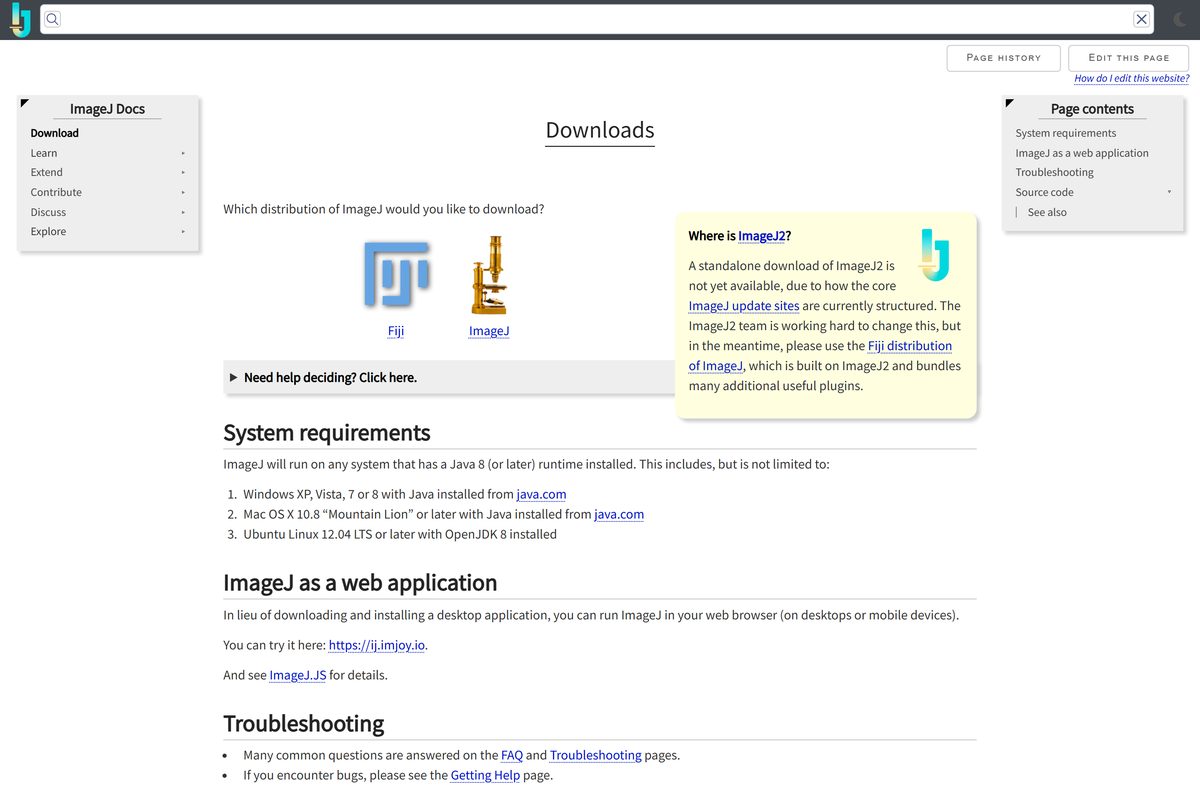Click the Fiji logo image
The image size is (1200, 792).
tap(396, 273)
